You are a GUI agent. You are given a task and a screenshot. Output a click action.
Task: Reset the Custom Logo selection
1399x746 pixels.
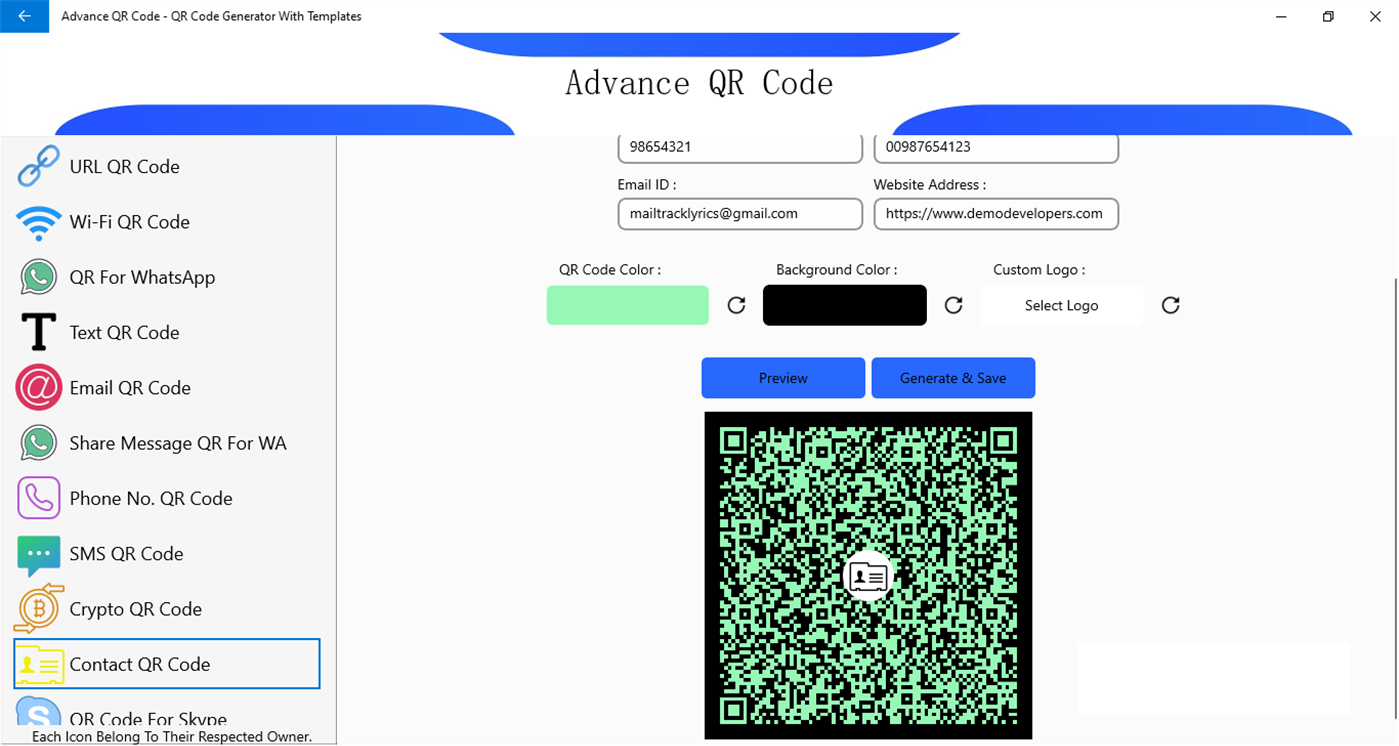click(1171, 305)
